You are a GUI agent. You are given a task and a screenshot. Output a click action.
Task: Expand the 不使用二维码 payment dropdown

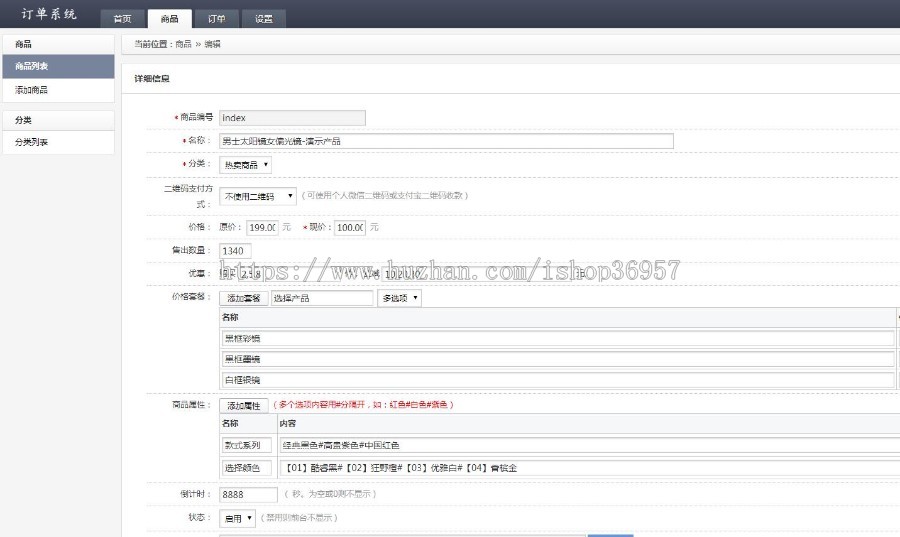(x=258, y=196)
